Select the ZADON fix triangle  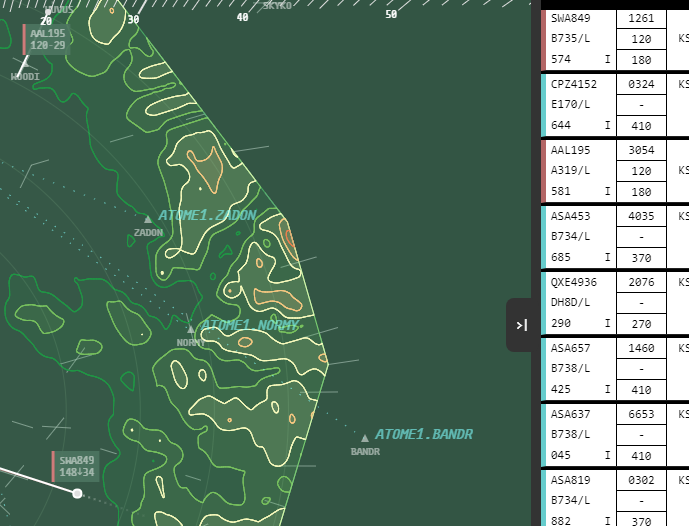[x=148, y=219]
